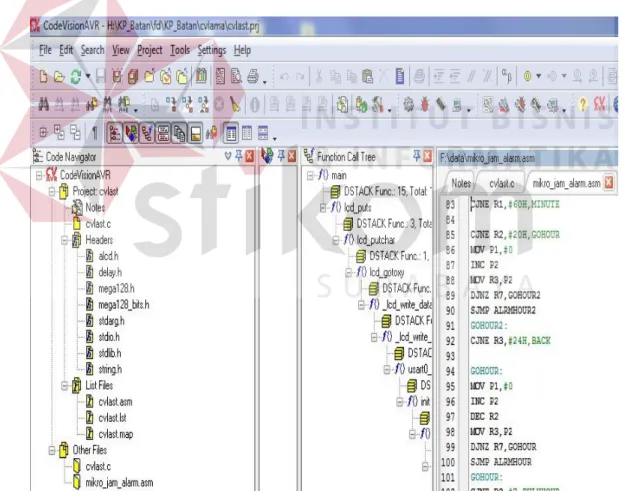Screen dimensions: 622x491
Task: Start the Debugger with the red bug icon
Action: pos(424,104)
